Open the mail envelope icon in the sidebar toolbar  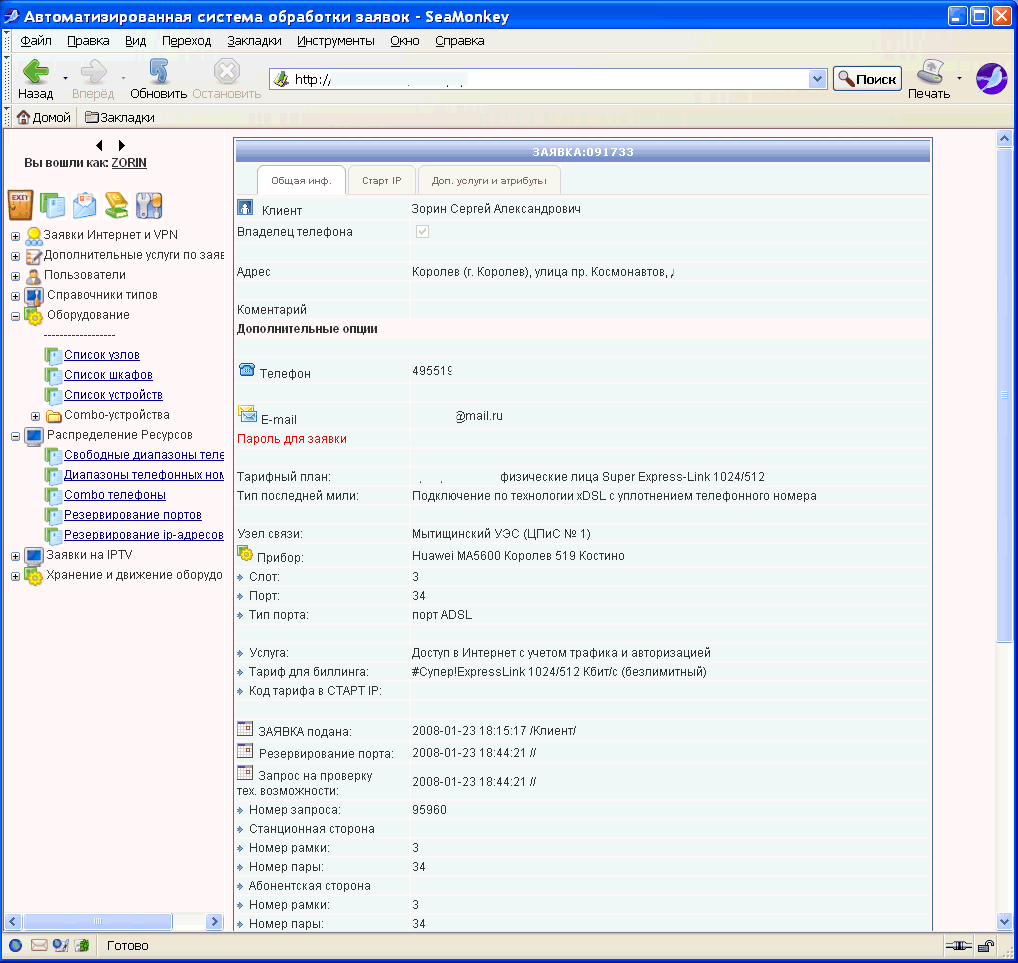(84, 205)
